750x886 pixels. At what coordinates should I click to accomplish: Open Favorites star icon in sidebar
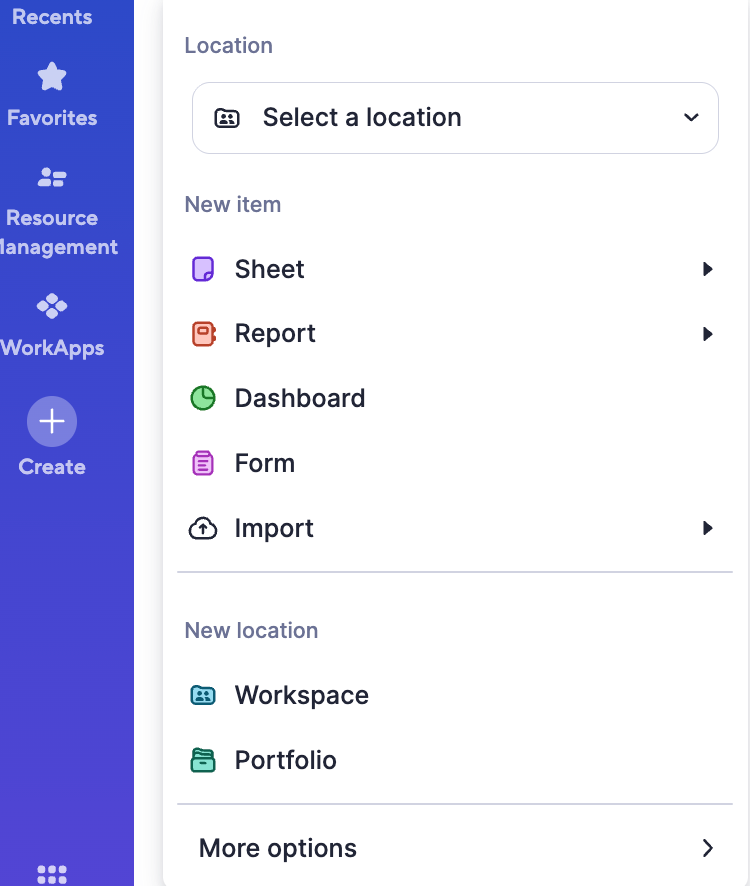52,76
